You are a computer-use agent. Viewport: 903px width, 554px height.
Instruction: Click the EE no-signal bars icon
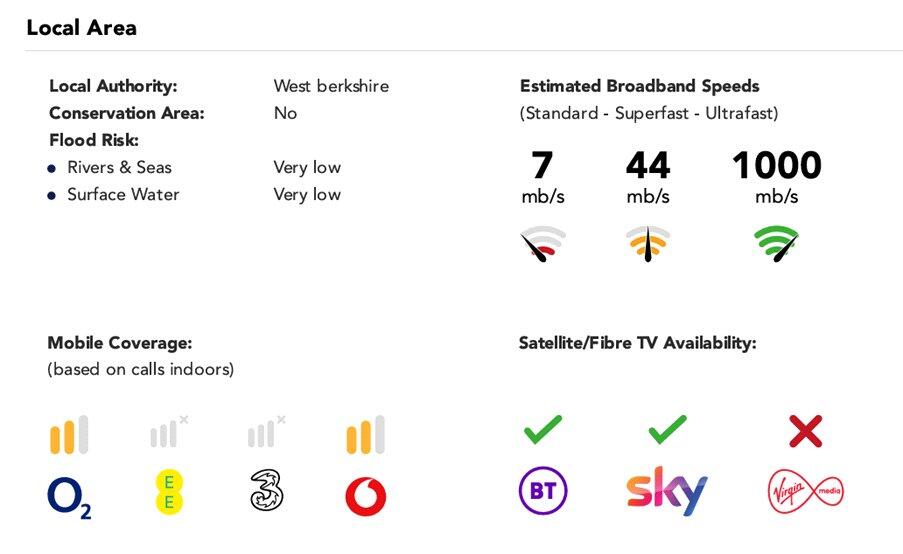tap(168, 433)
